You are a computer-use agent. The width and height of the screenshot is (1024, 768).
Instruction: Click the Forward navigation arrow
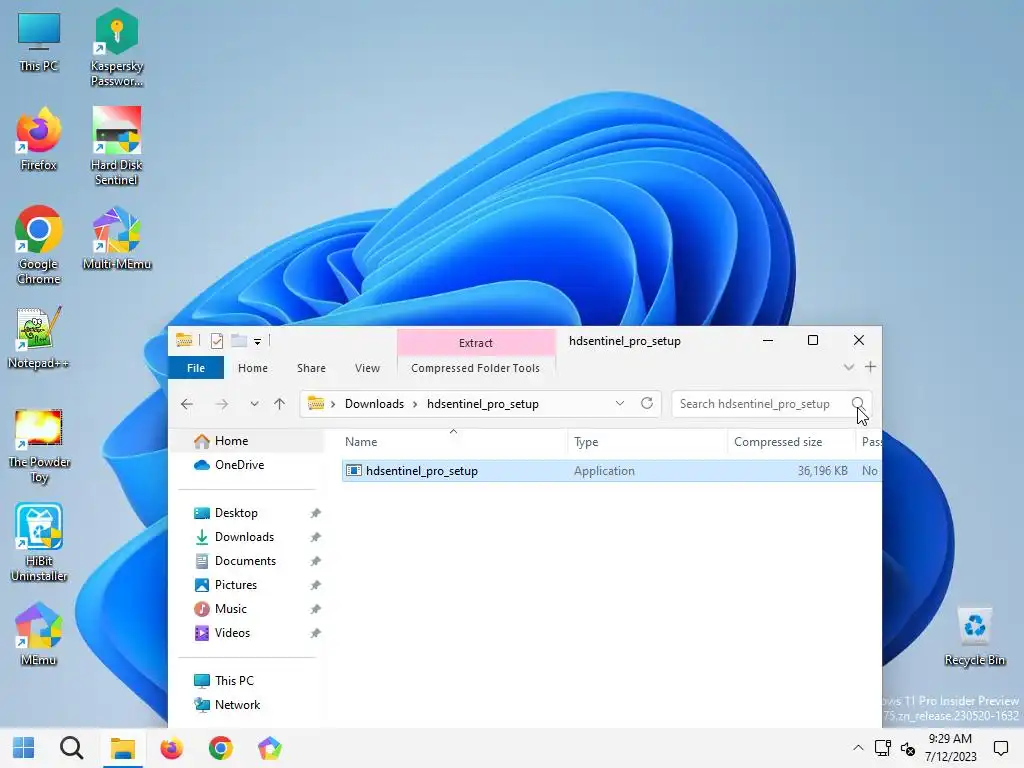222,404
